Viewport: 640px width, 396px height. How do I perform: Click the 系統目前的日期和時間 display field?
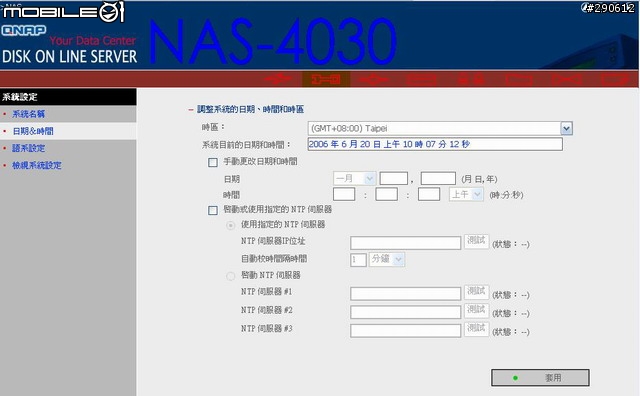tap(435, 144)
